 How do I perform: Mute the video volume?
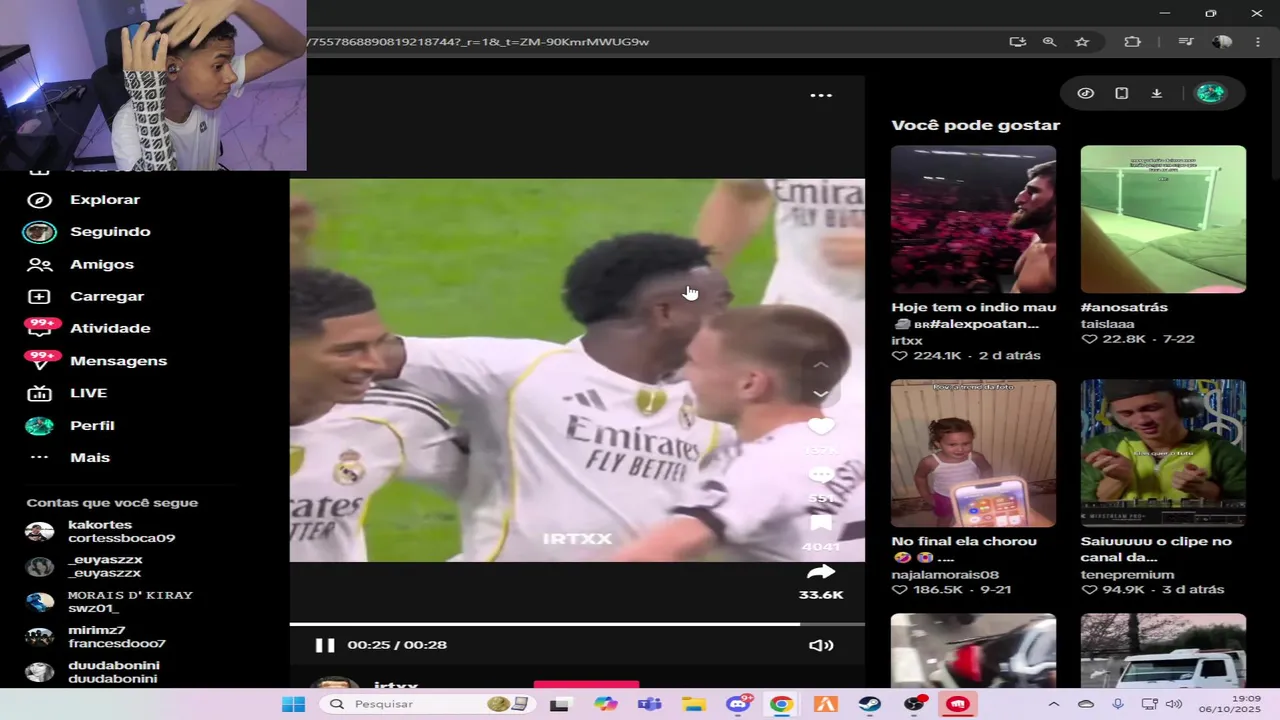(x=821, y=645)
